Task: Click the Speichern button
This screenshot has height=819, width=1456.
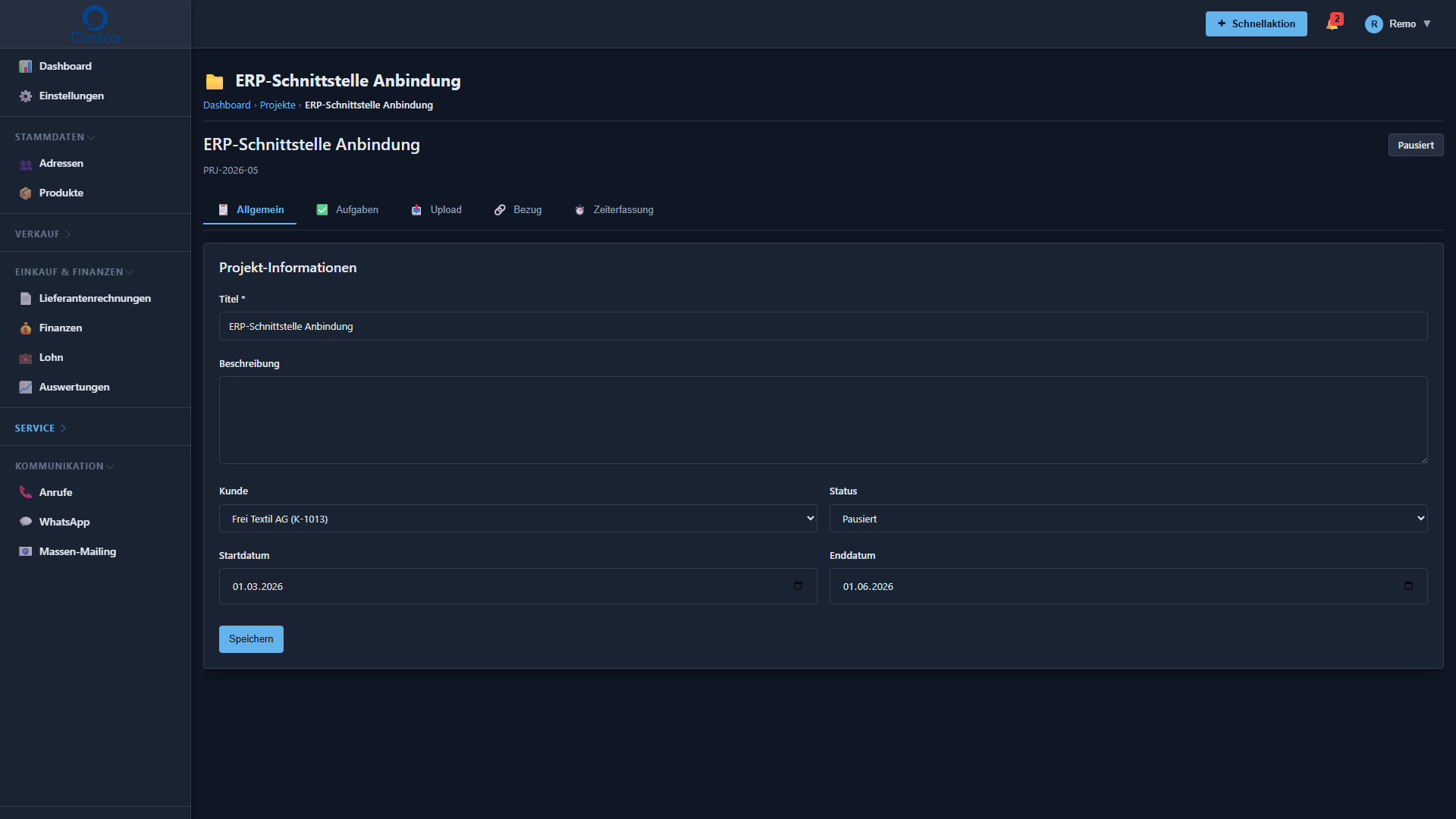Action: (x=251, y=639)
